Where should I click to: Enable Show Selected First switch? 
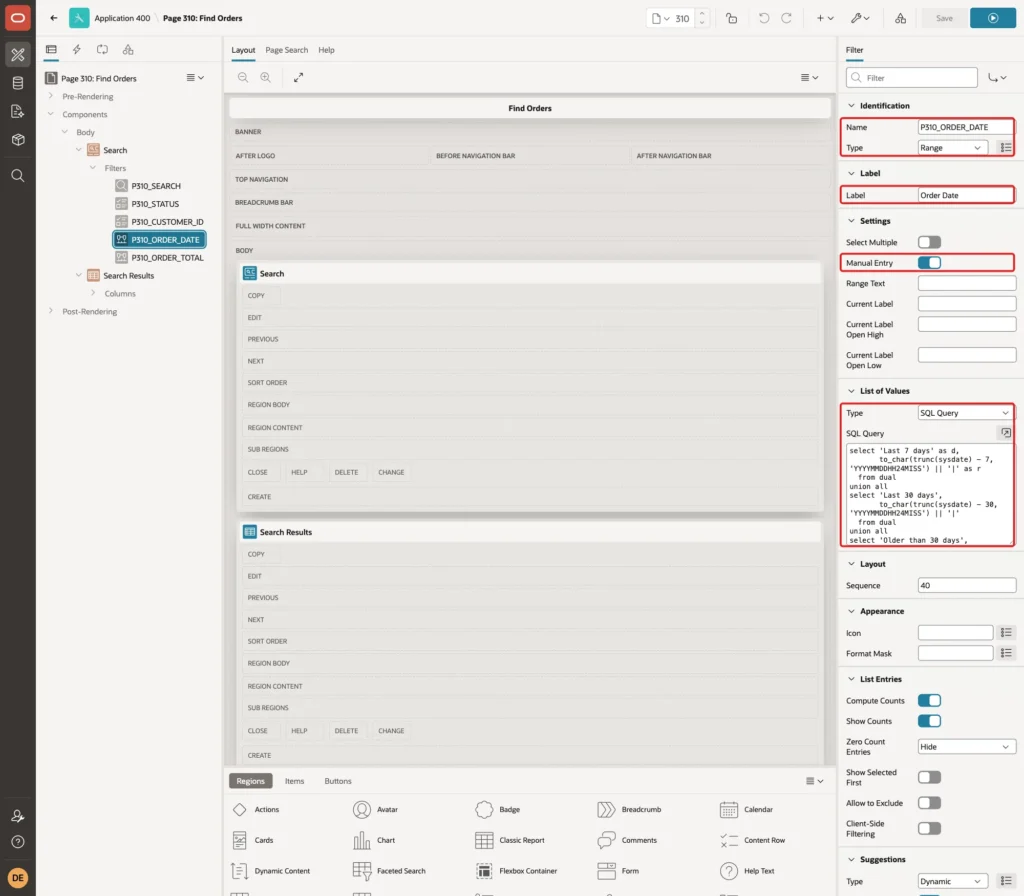(x=929, y=777)
